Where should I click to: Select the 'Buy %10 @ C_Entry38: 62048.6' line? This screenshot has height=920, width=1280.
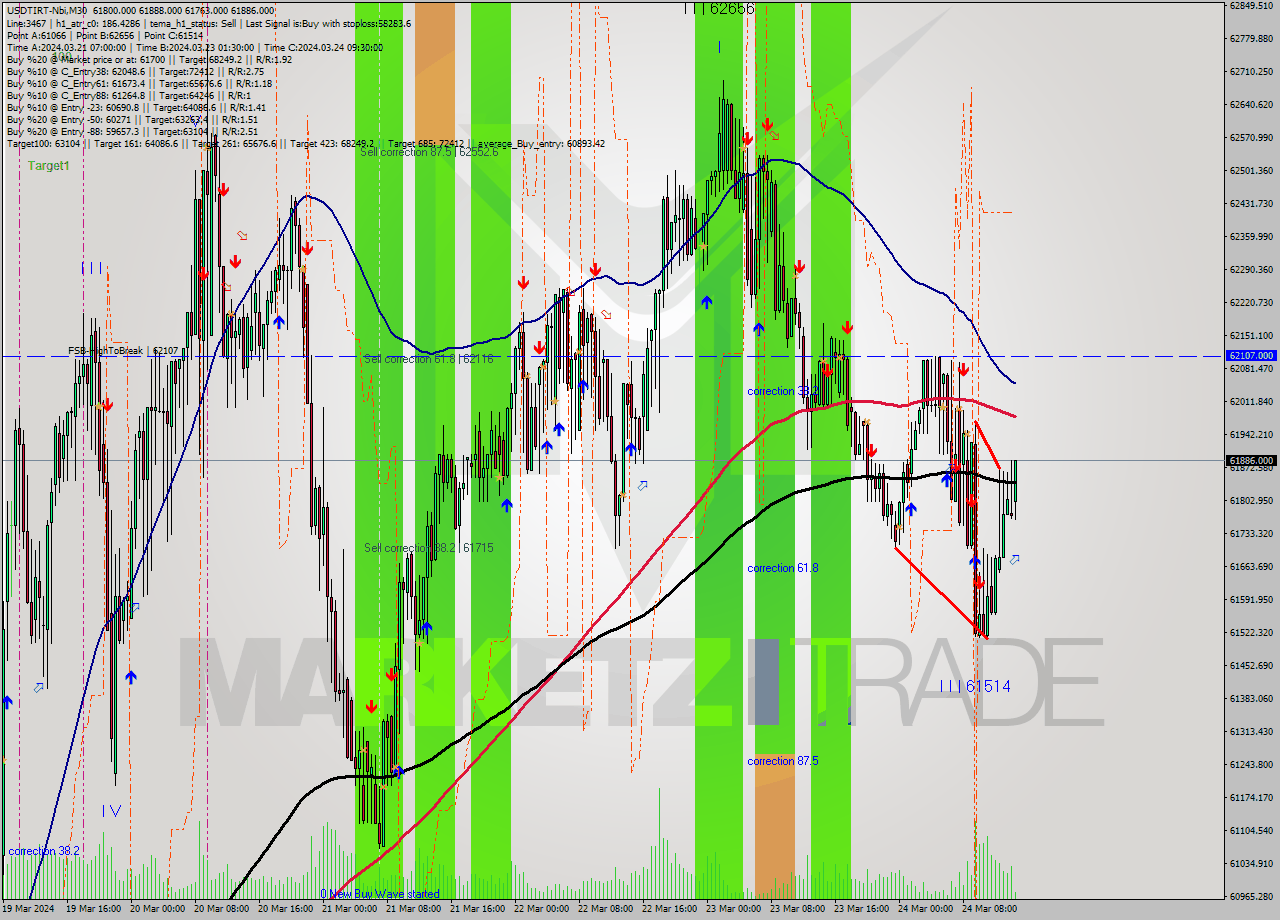[x=136, y=71]
